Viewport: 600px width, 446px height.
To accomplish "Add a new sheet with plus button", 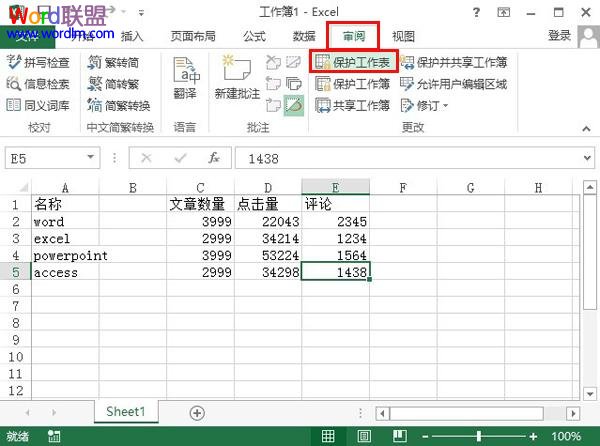I will [x=197, y=413].
